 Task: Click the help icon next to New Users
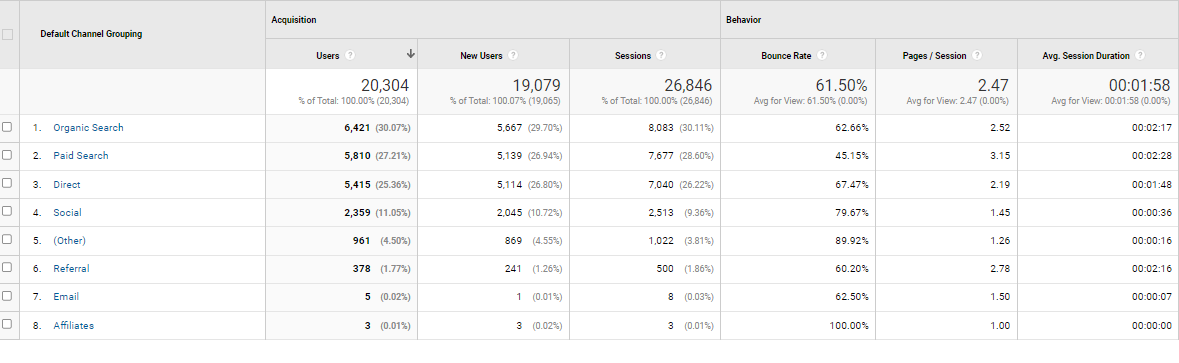click(x=513, y=56)
